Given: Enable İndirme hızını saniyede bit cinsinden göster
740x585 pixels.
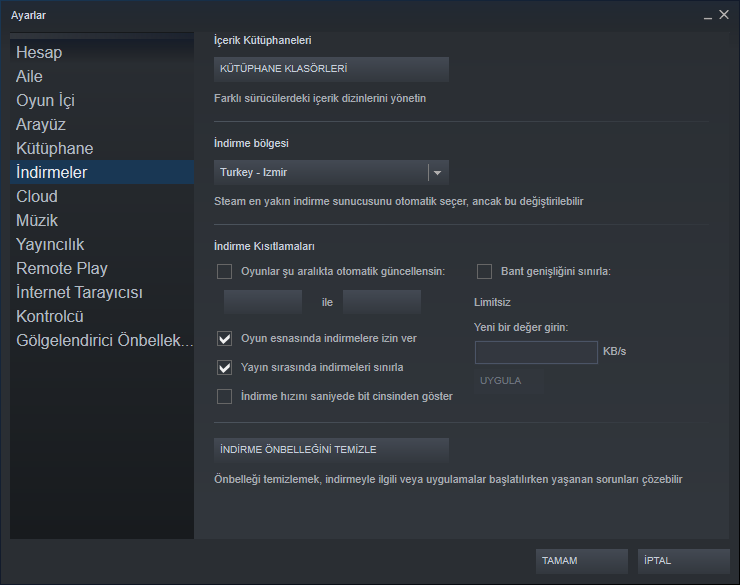Looking at the screenshot, I should coord(224,396).
